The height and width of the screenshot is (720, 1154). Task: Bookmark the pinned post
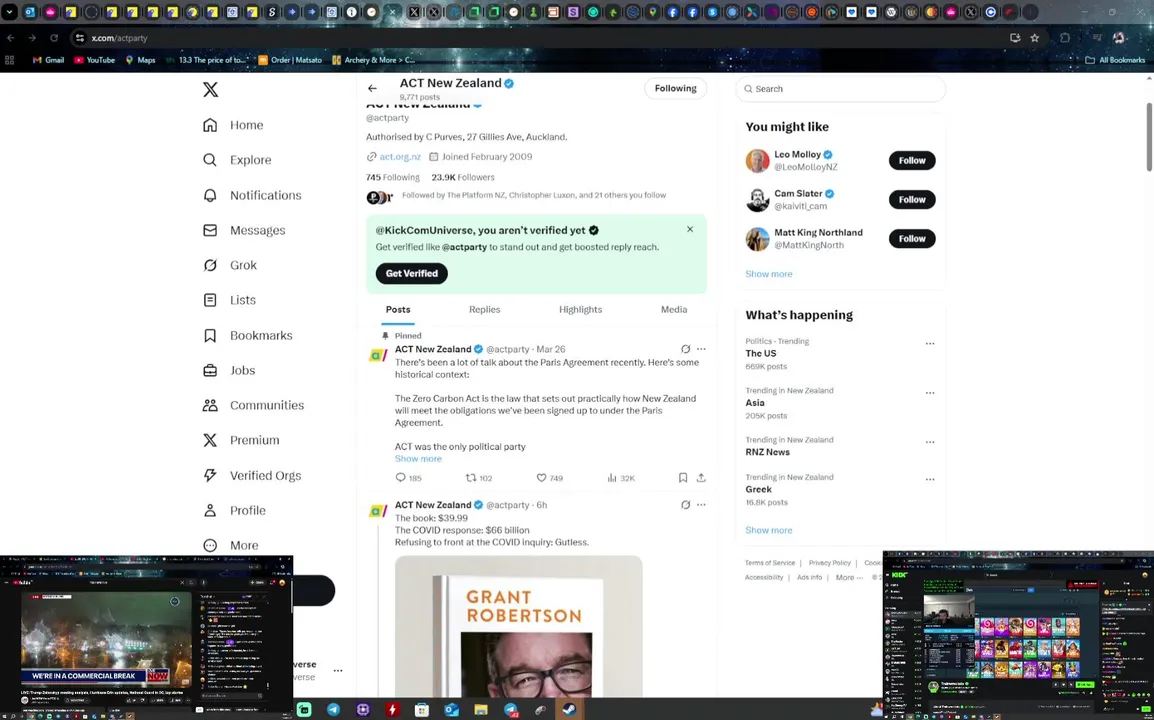click(x=683, y=478)
